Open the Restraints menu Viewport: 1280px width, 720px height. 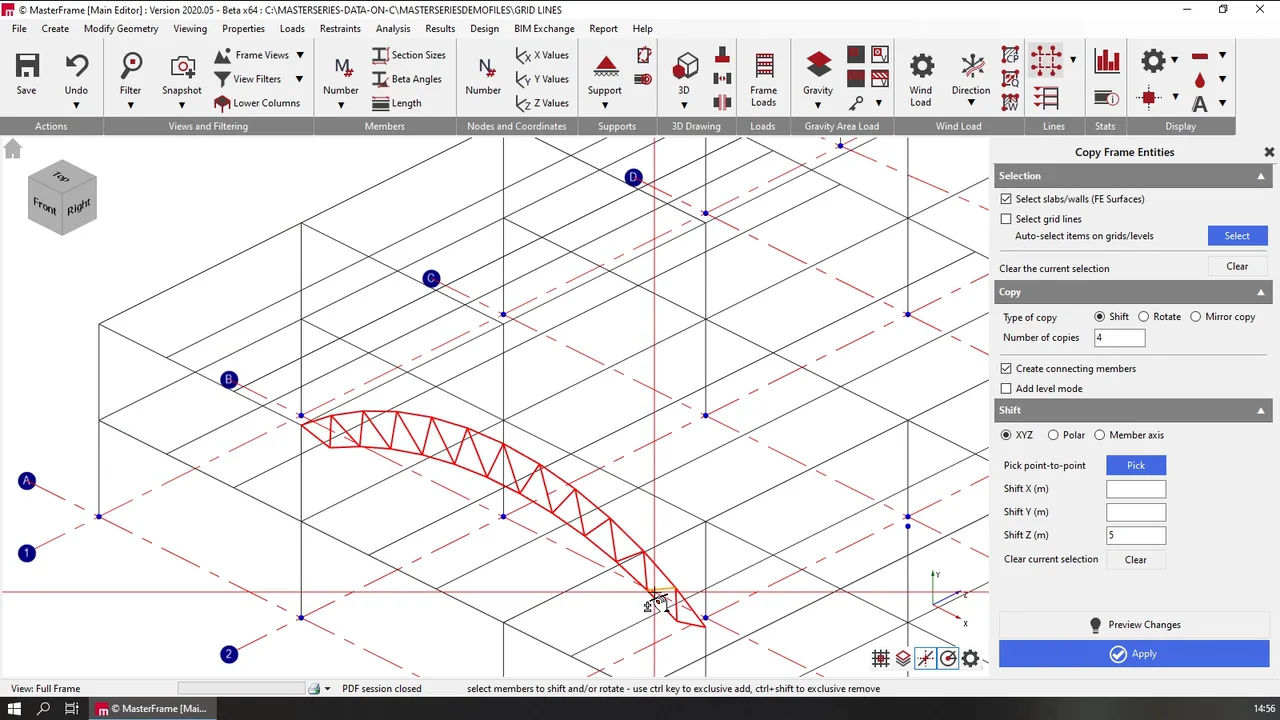click(x=340, y=29)
